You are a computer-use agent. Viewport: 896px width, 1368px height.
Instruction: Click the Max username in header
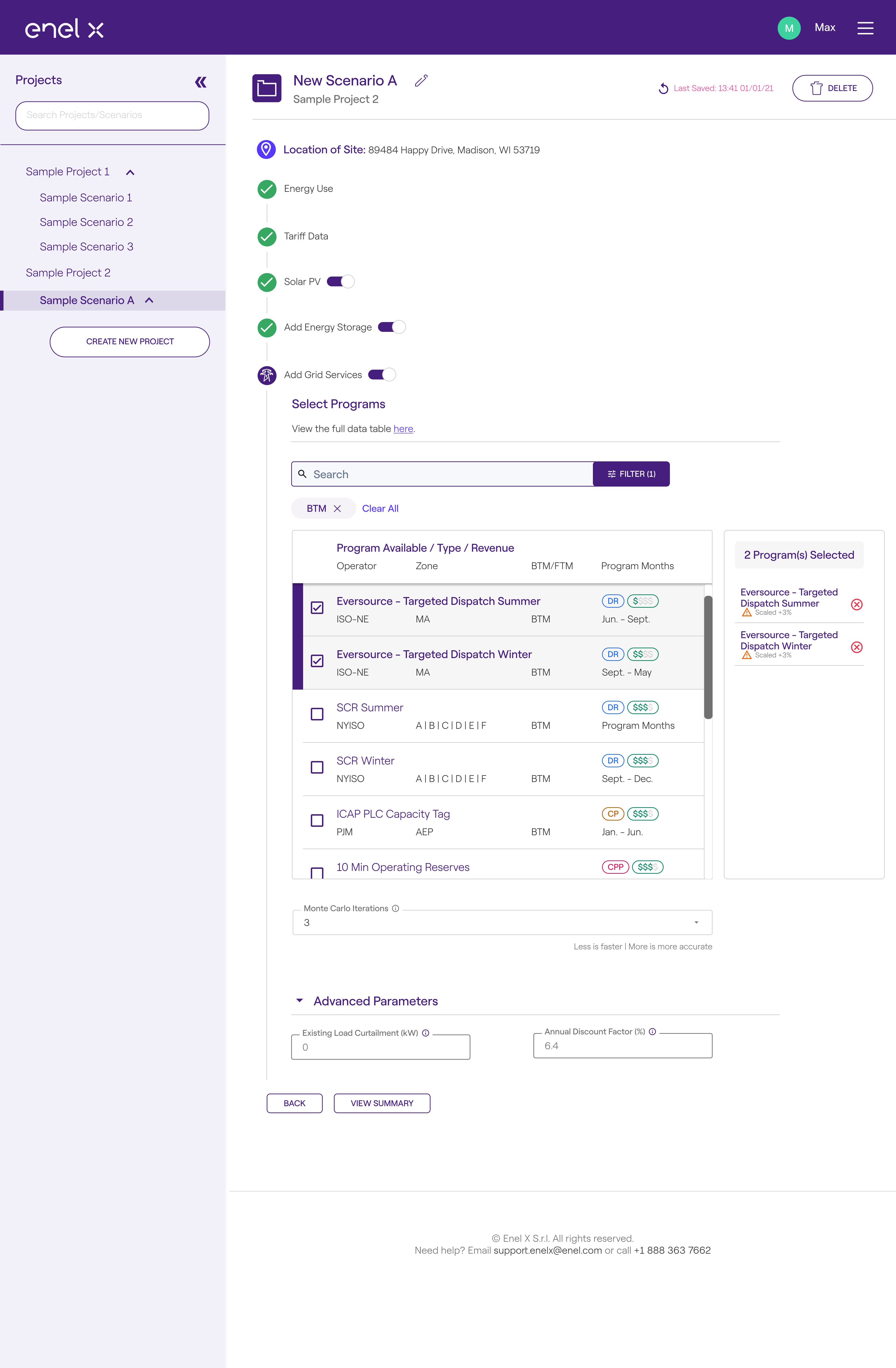click(x=825, y=28)
